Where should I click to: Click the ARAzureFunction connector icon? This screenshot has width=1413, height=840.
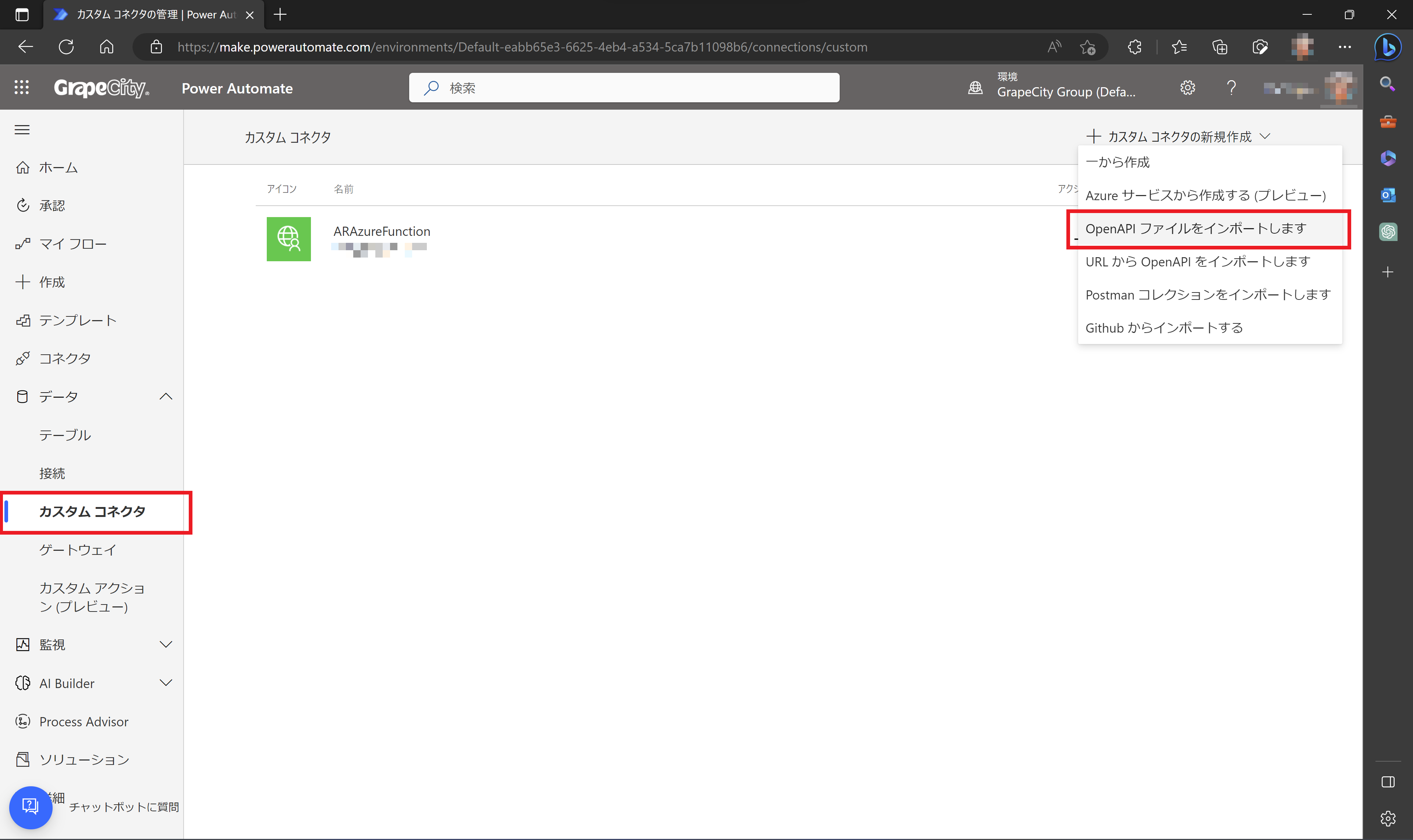tap(289, 239)
